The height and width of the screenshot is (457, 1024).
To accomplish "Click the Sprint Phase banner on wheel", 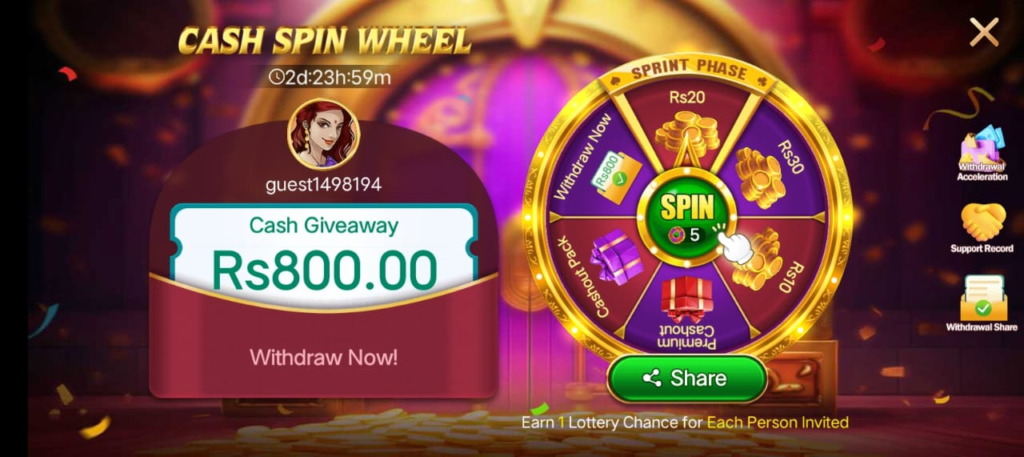I will (x=687, y=71).
